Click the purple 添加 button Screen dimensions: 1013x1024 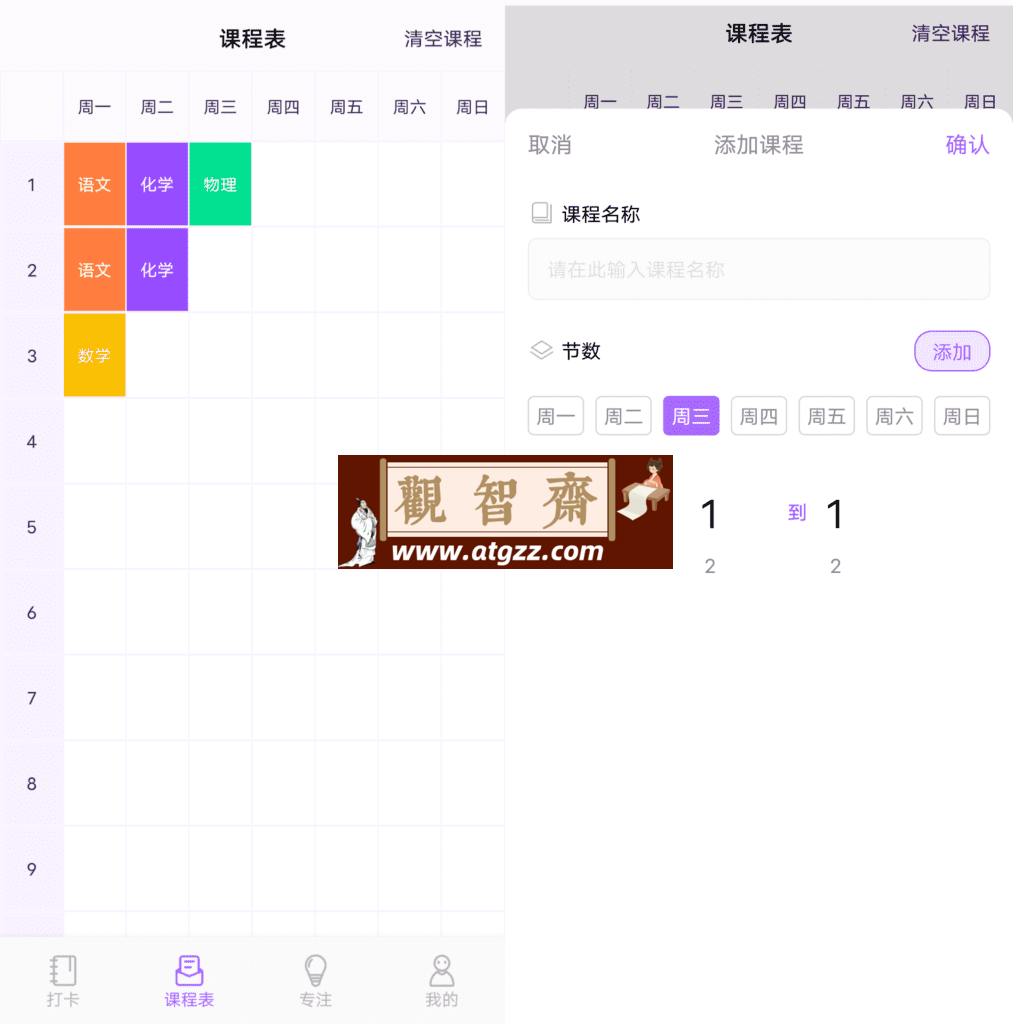(952, 351)
